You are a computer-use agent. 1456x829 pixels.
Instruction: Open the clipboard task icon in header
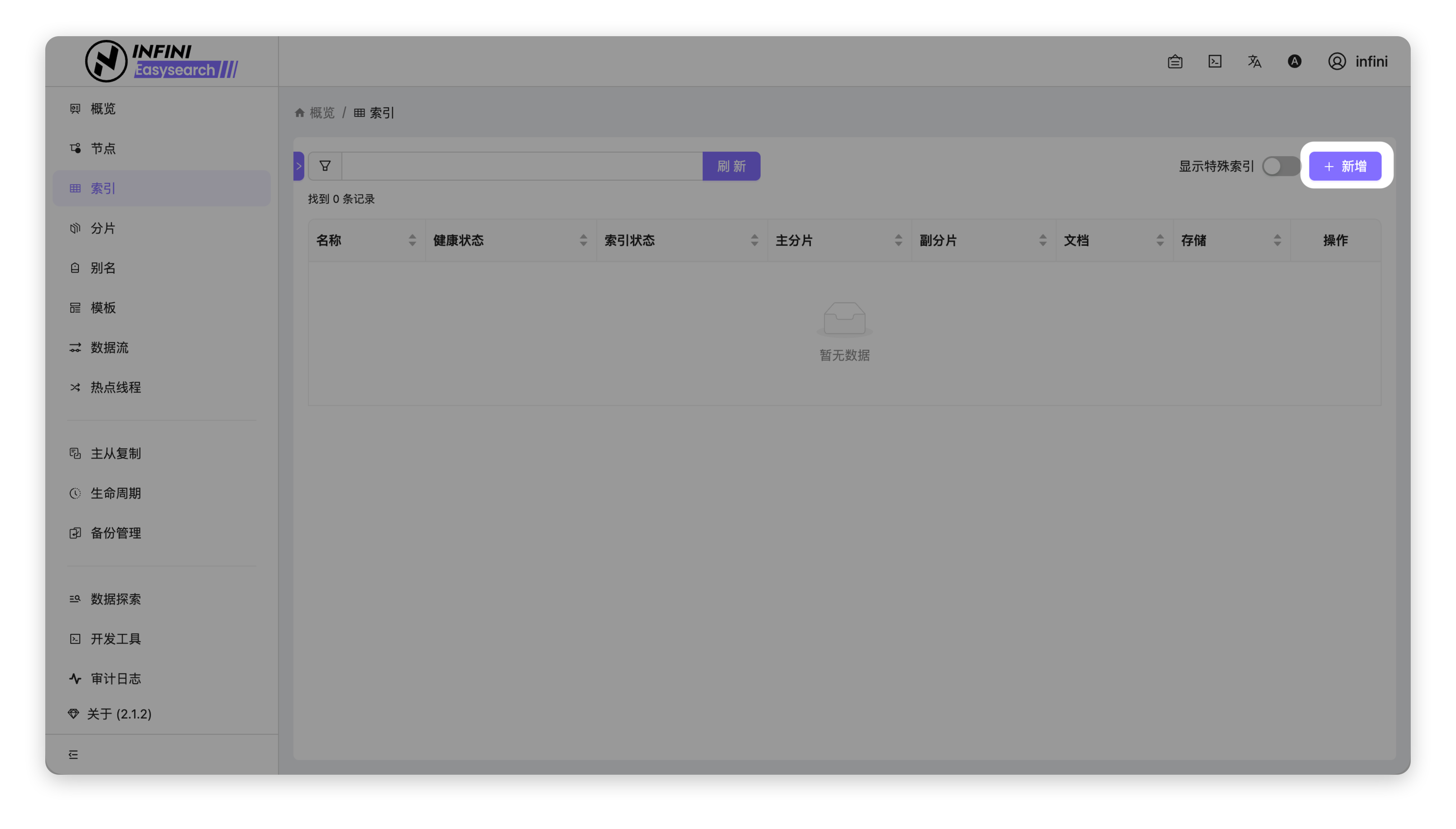point(1174,62)
